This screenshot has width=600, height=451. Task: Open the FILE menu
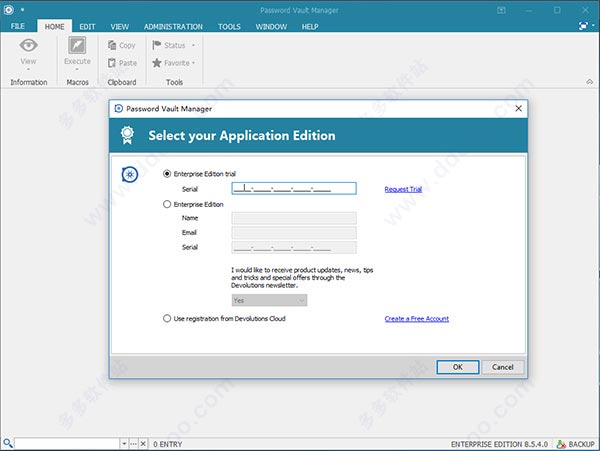18,26
